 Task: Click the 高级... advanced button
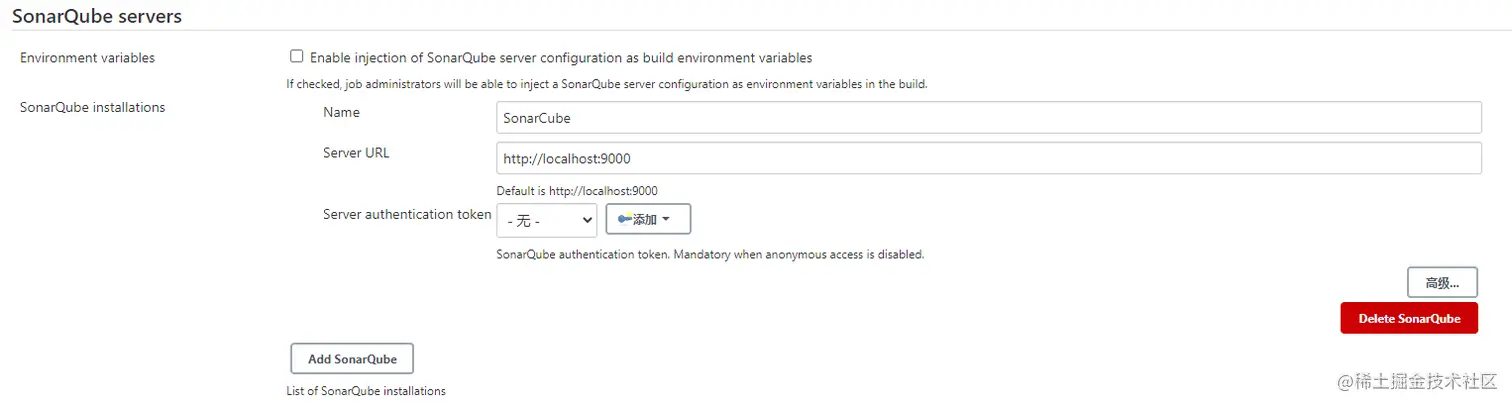click(1442, 283)
